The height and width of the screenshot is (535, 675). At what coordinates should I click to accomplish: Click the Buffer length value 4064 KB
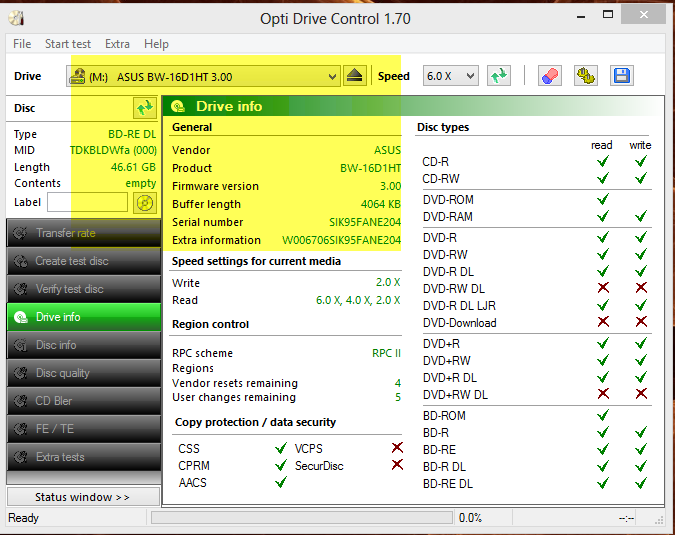pyautogui.click(x=381, y=204)
